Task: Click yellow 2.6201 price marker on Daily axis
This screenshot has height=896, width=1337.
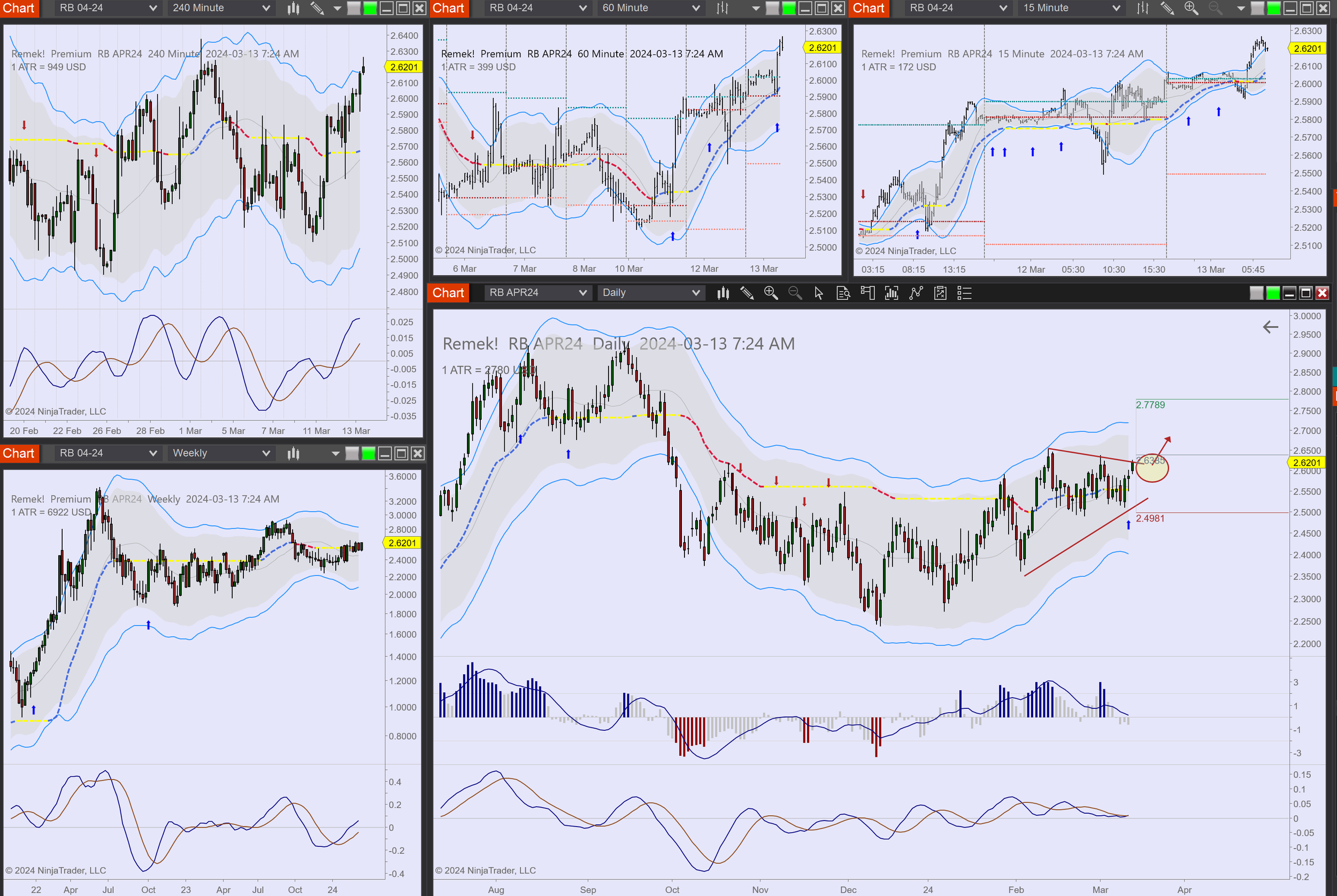Action: coord(1306,462)
